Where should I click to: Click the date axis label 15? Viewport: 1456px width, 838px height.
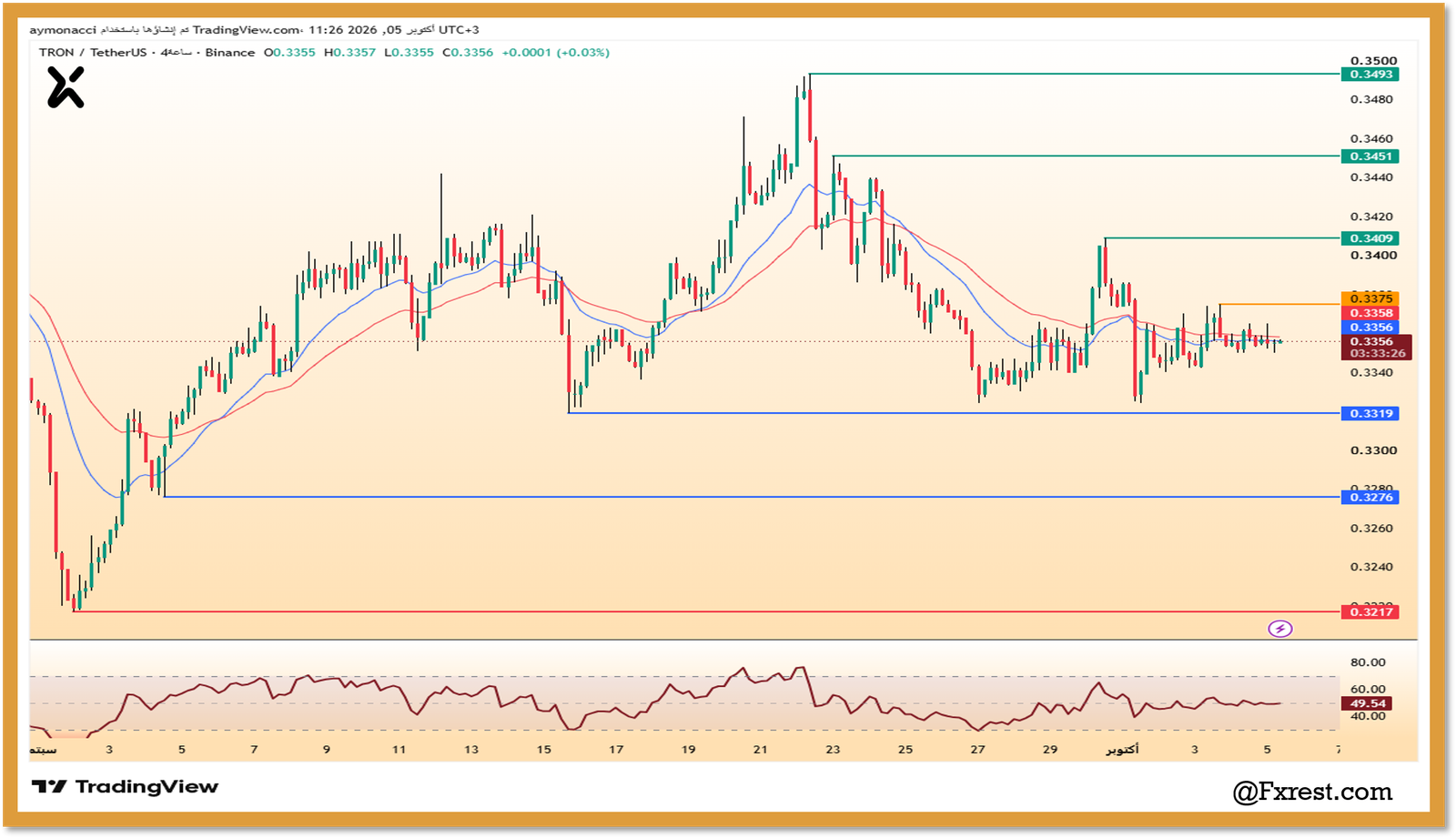(543, 750)
